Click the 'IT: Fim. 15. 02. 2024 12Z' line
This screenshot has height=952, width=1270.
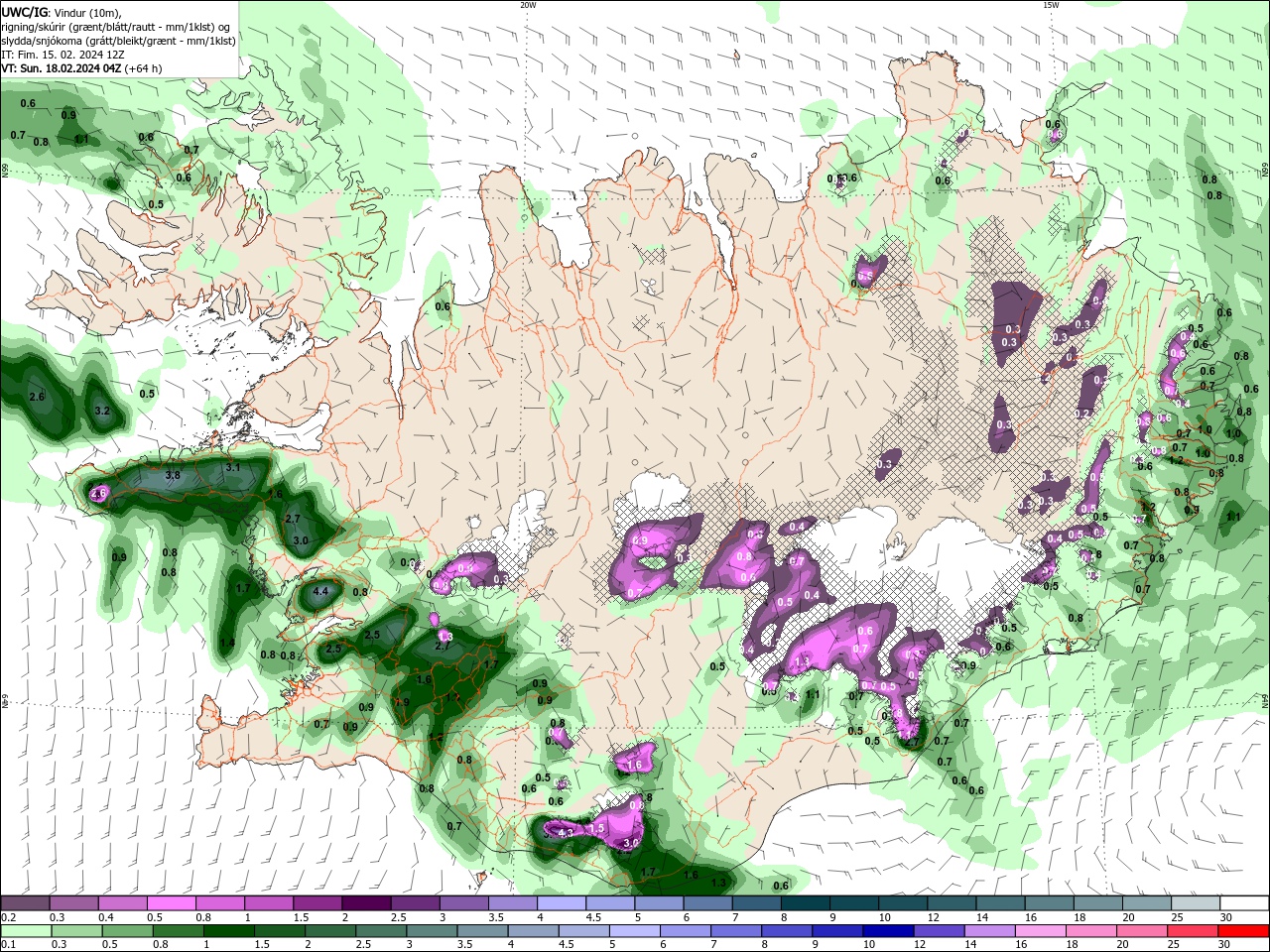click(63, 55)
